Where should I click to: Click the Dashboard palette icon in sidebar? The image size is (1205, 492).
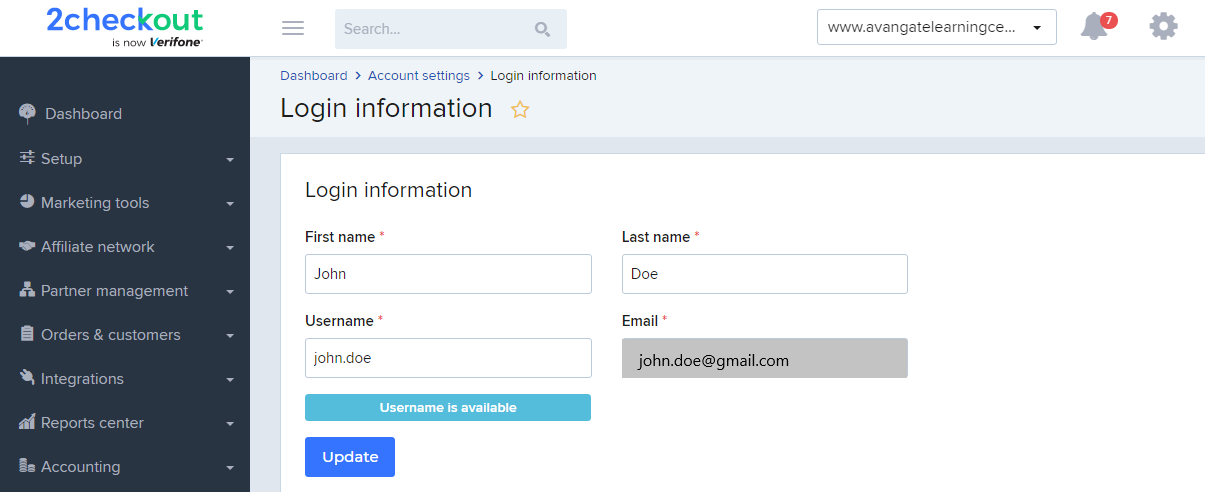click(27, 113)
